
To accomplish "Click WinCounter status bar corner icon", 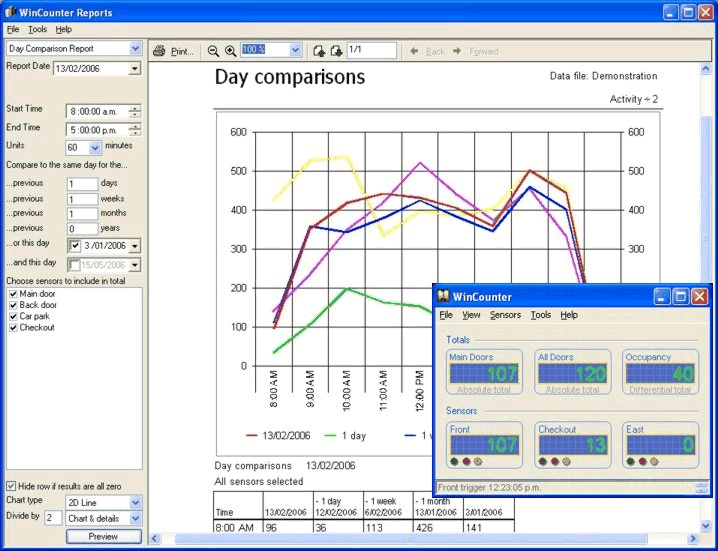I will [x=701, y=488].
